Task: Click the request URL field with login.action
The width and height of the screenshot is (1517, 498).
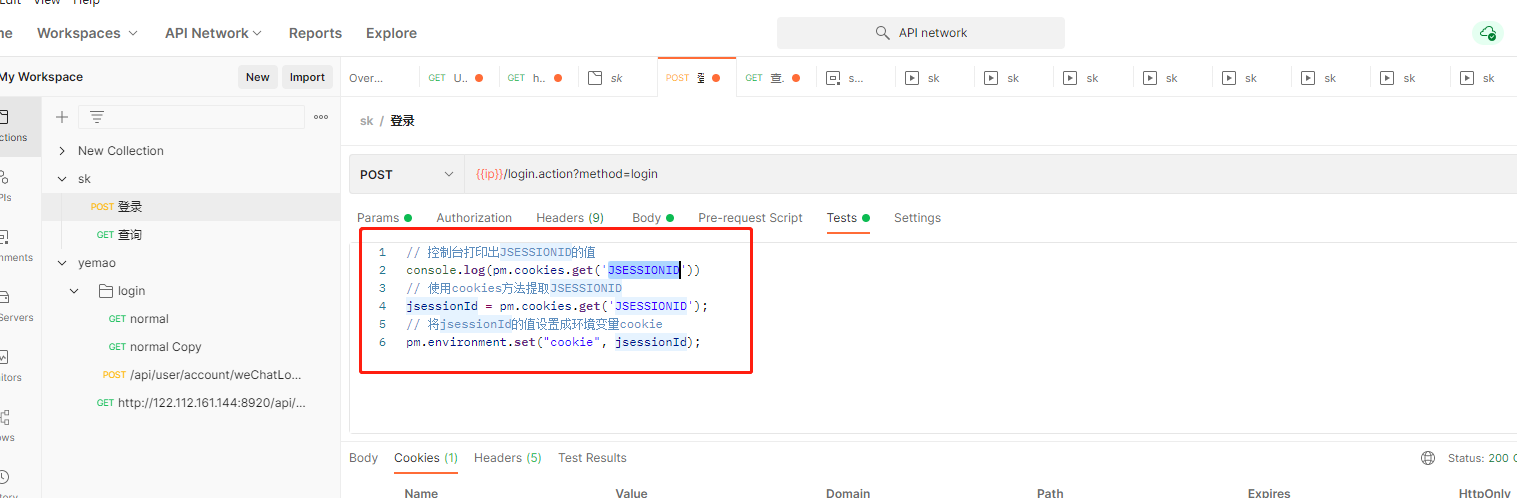Action: (x=990, y=174)
